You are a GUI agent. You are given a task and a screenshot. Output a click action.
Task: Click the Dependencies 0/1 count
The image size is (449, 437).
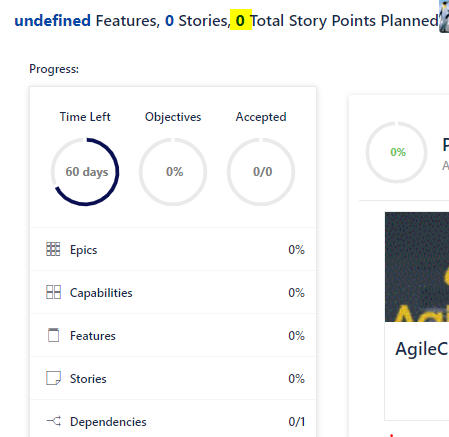click(x=297, y=422)
